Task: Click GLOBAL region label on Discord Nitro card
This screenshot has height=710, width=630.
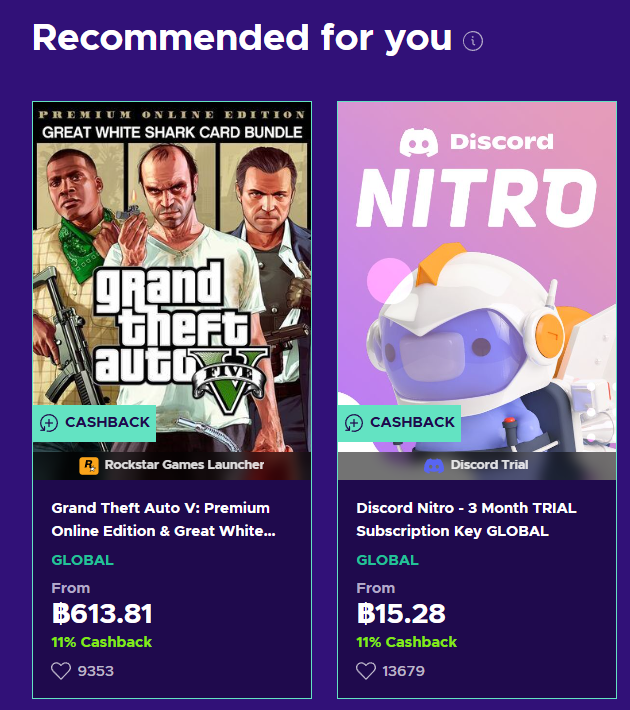Action: pyautogui.click(x=387, y=560)
